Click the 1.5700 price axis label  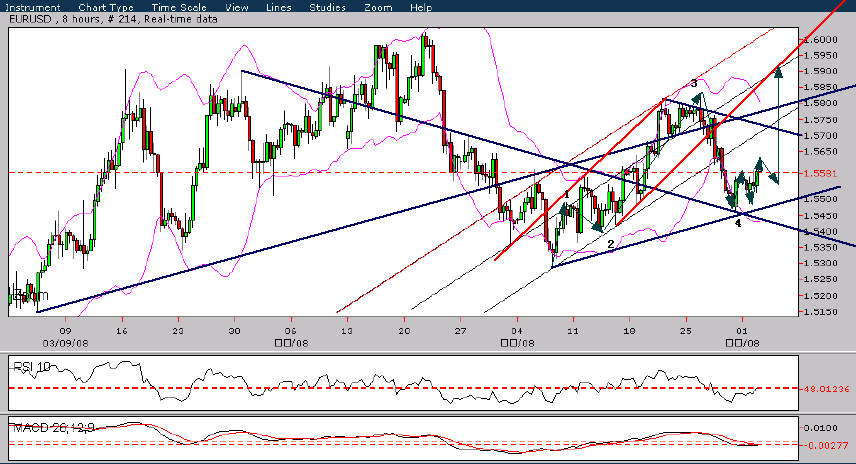pos(821,135)
